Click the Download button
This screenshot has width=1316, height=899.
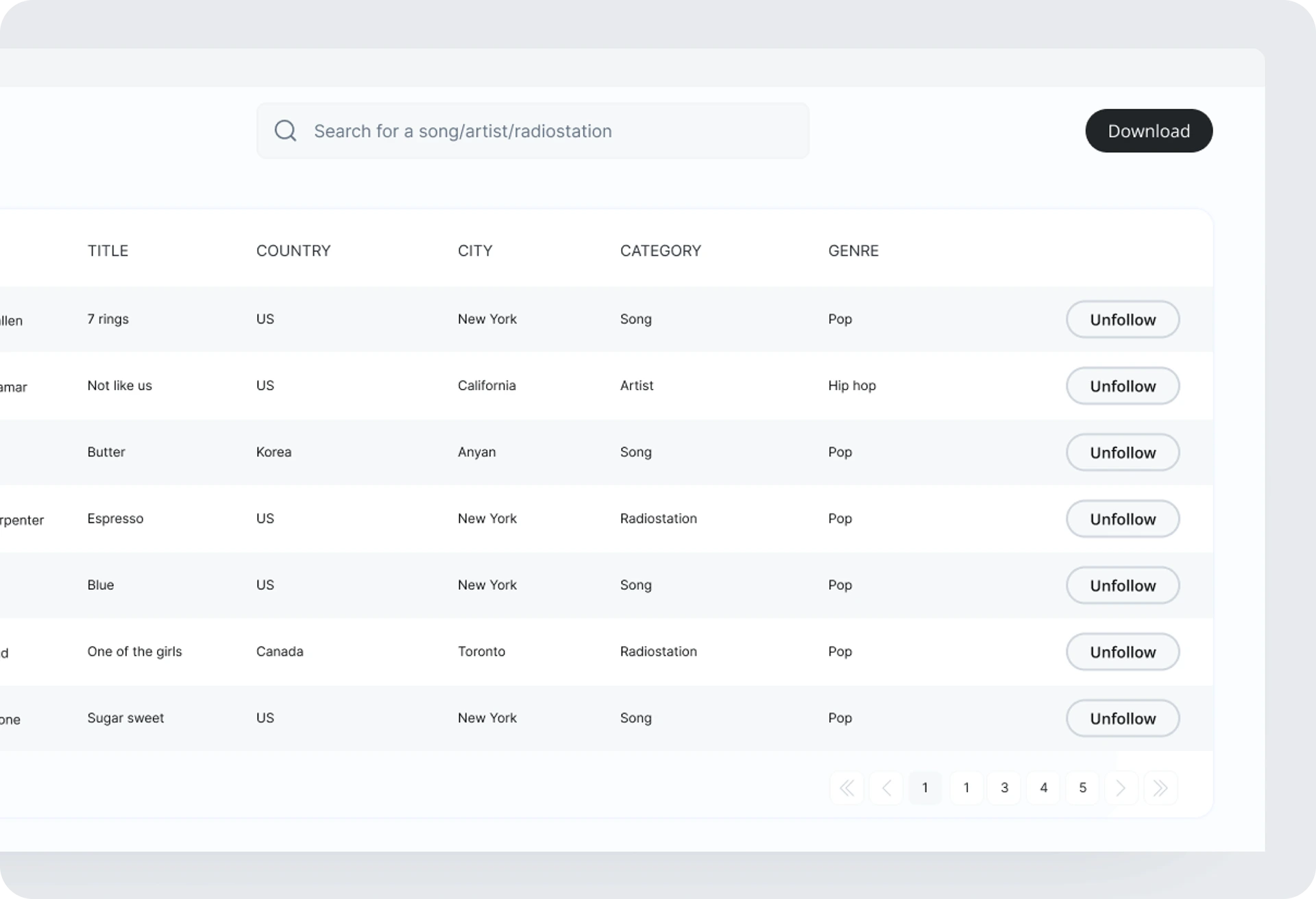pyautogui.click(x=1149, y=131)
